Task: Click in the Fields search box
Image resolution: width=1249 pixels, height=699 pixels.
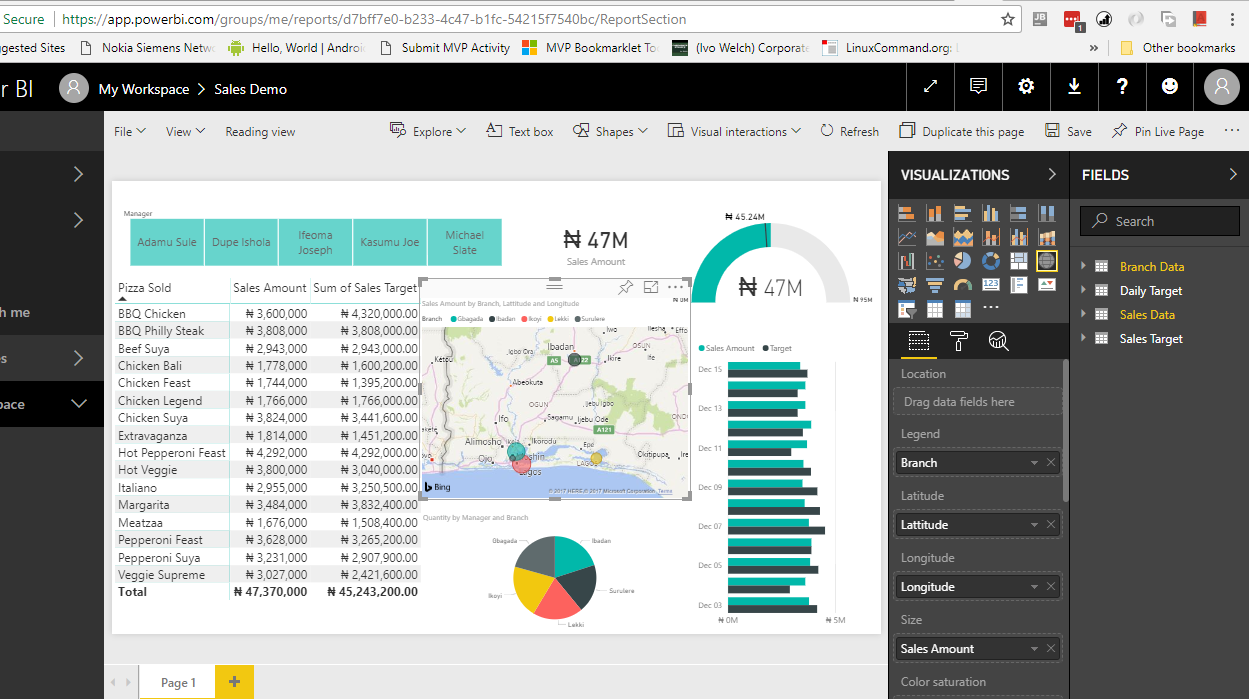Action: tap(1159, 221)
